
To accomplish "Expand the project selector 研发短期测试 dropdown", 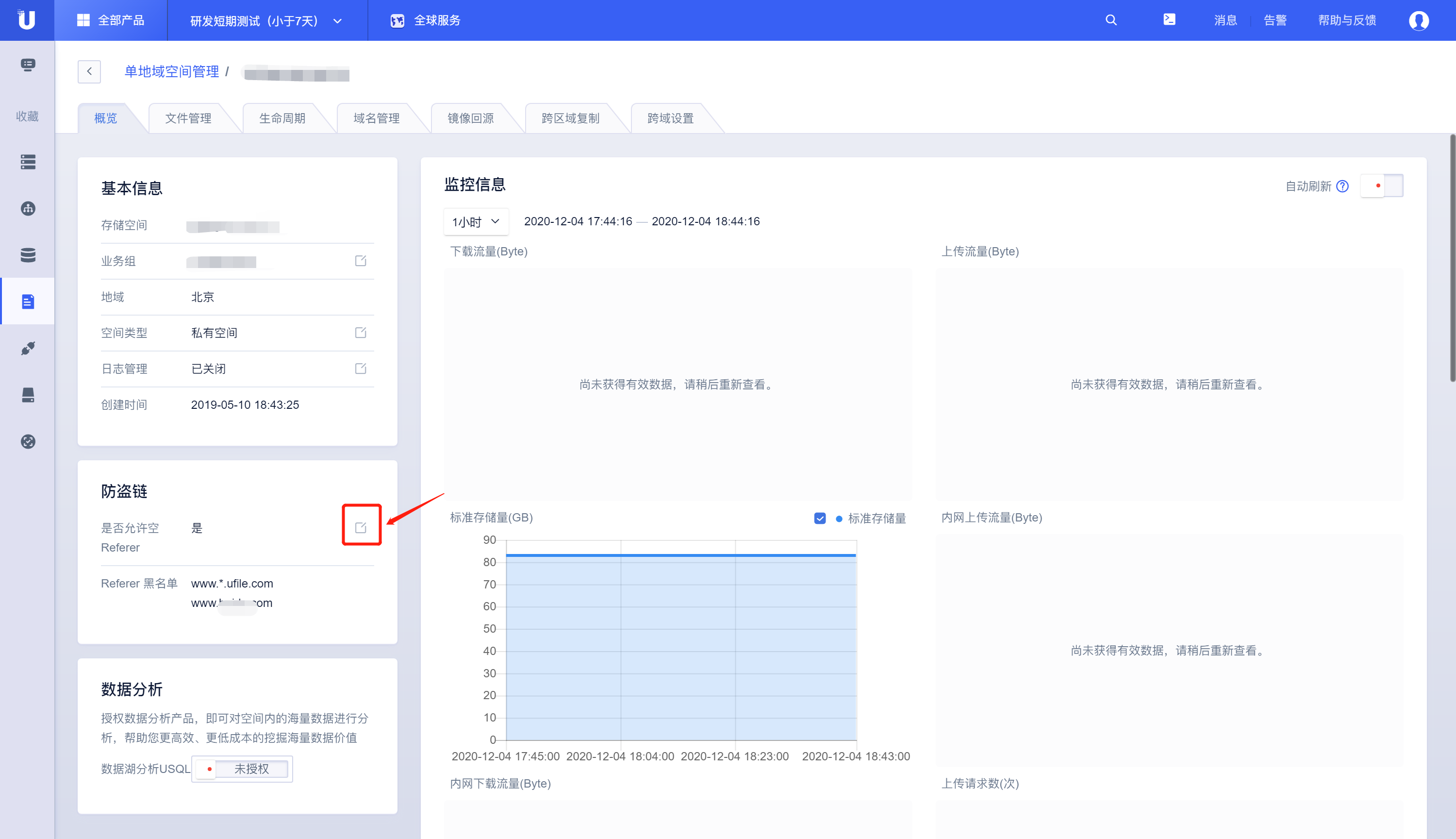I will 266,21.
